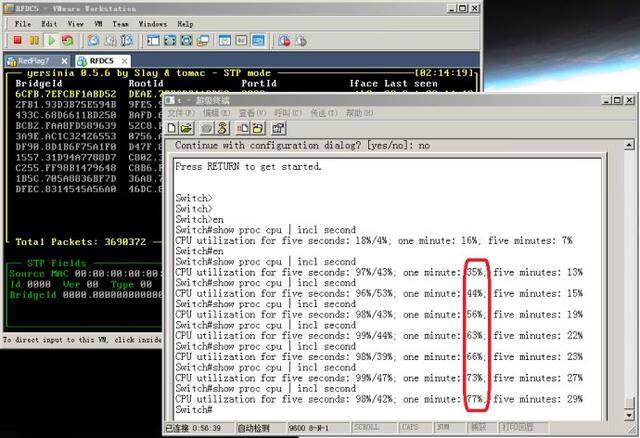
Task: Select BridgeId 433C.68D6611BD250 row in yersinia
Action: [66, 115]
